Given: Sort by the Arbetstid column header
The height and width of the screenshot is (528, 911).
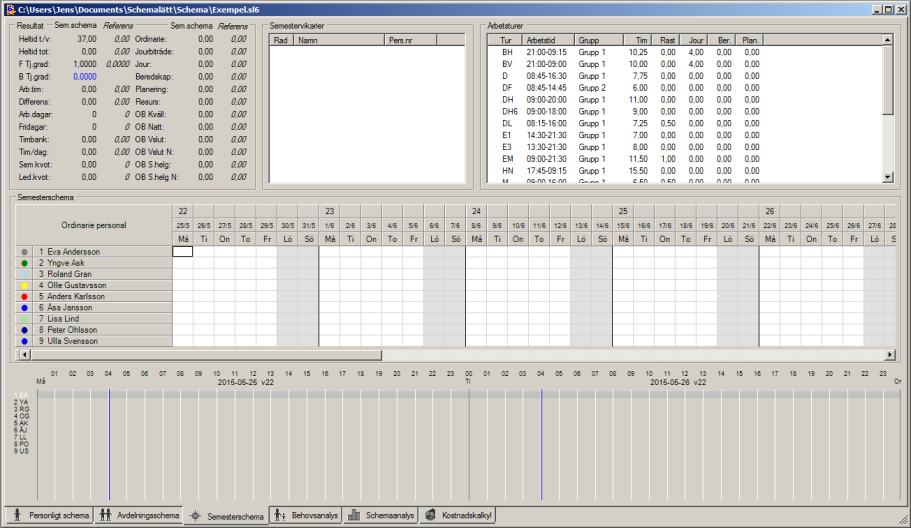Looking at the screenshot, I should click(548, 40).
